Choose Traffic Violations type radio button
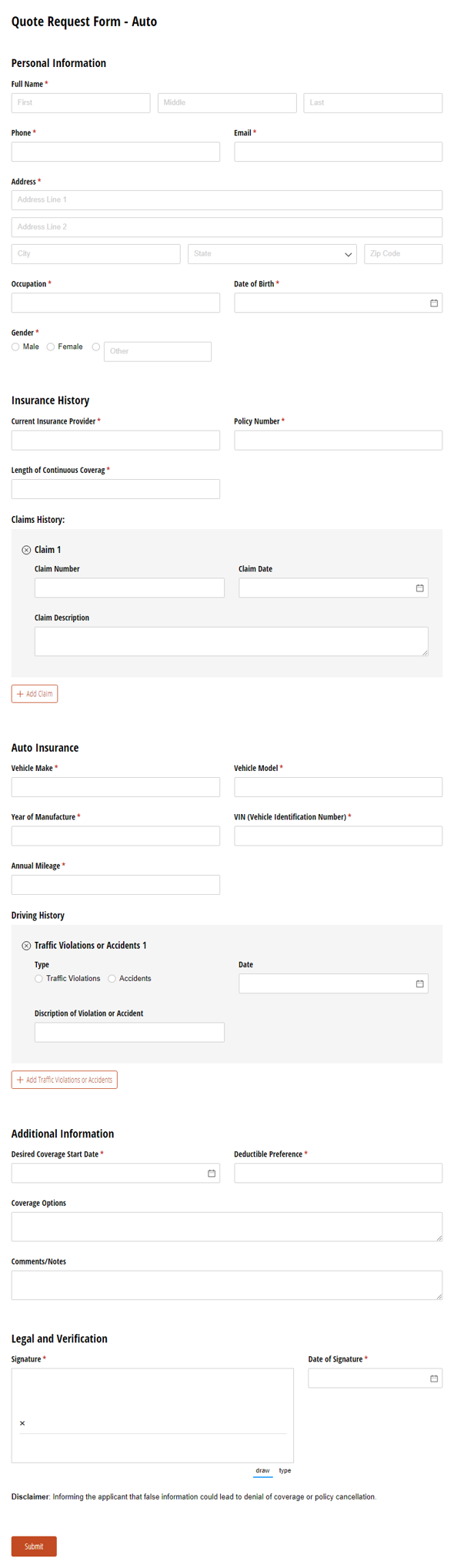Image resolution: width=454 pixels, height=1568 pixels. pyautogui.click(x=38, y=979)
